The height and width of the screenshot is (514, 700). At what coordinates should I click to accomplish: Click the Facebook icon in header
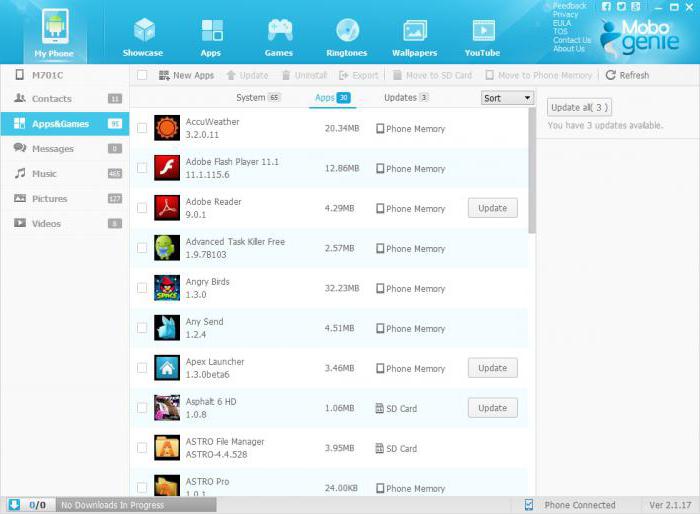tap(606, 6)
